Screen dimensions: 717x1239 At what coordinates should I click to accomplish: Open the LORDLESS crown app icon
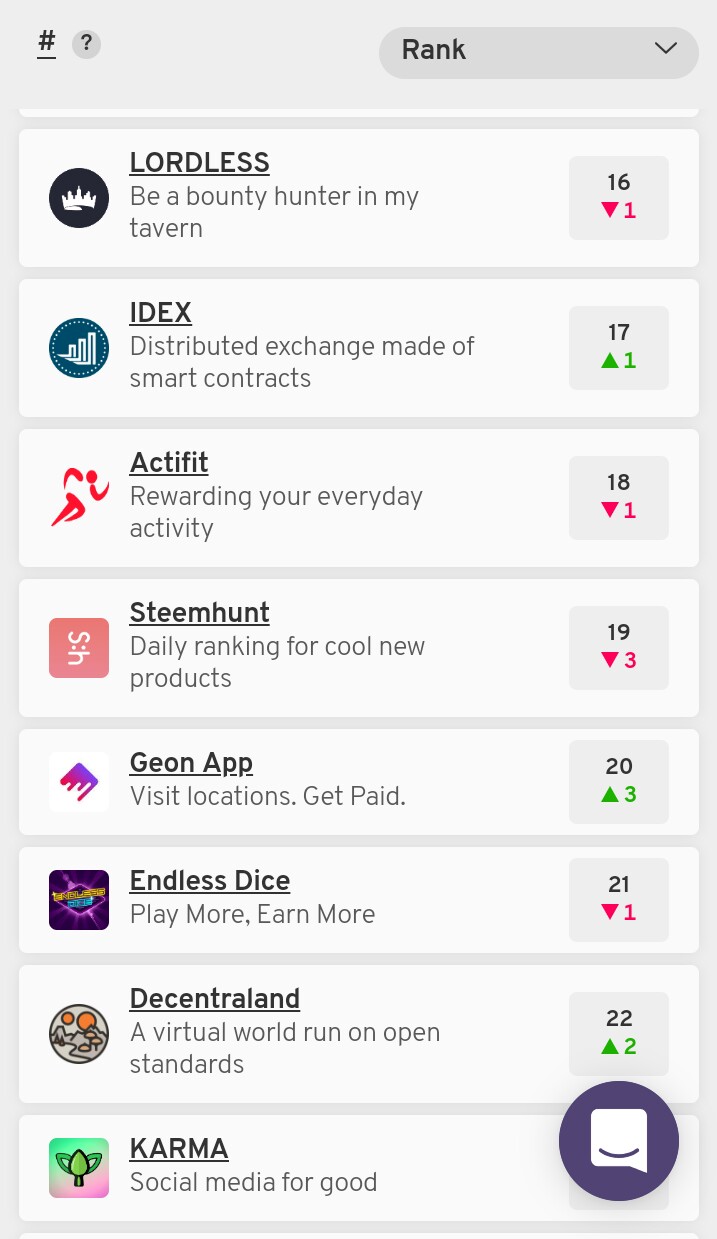79,198
